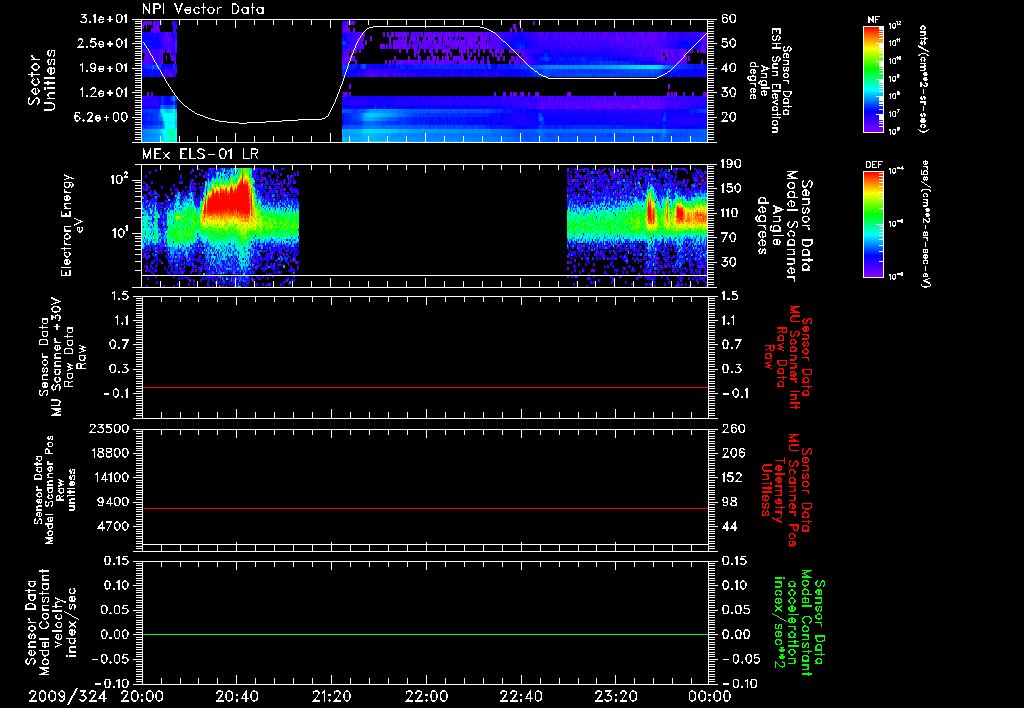Click the Model Scanner Angle degrees label

pyautogui.click(x=784, y=226)
